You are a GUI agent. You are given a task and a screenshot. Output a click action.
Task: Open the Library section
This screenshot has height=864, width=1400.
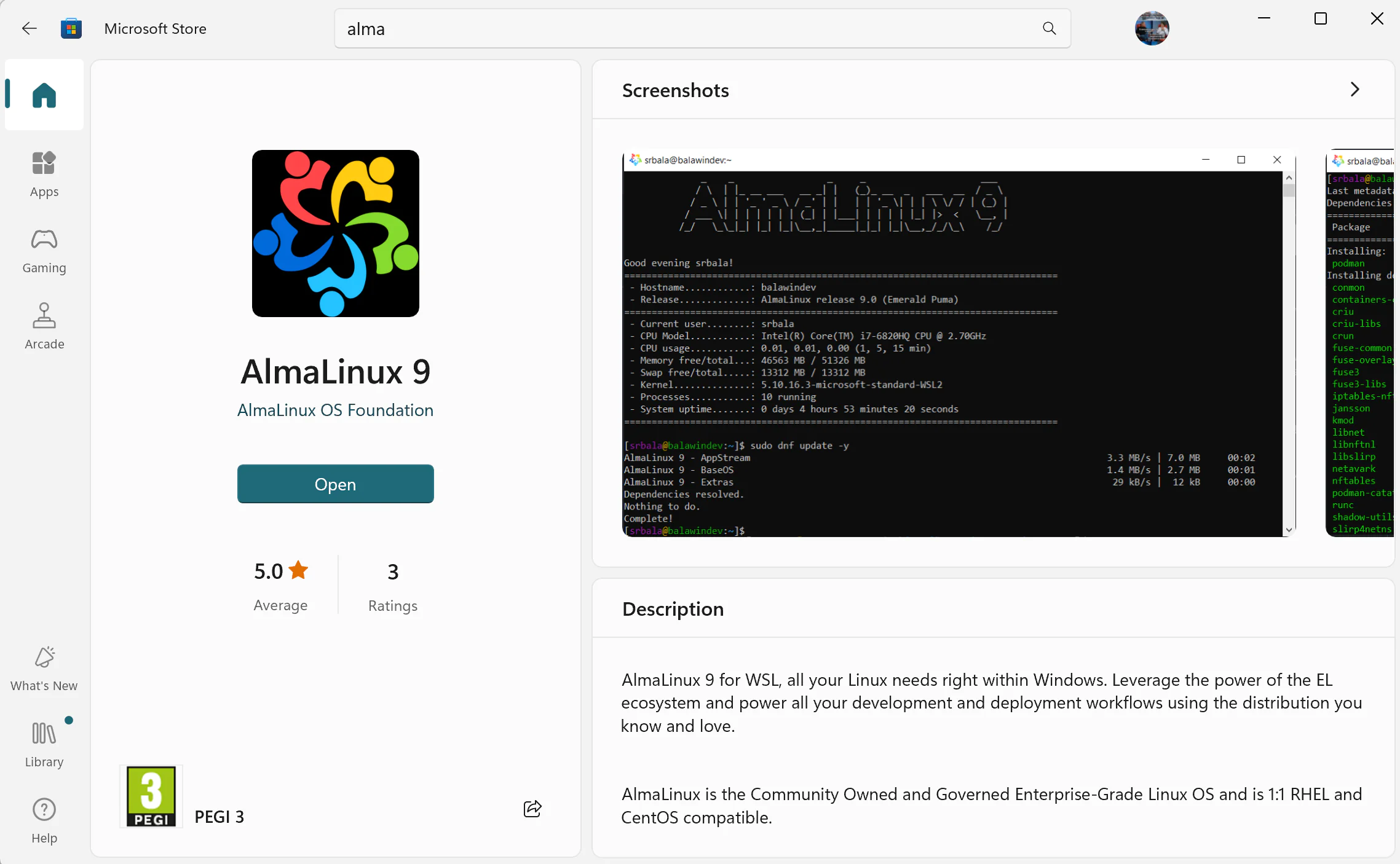pos(44,744)
